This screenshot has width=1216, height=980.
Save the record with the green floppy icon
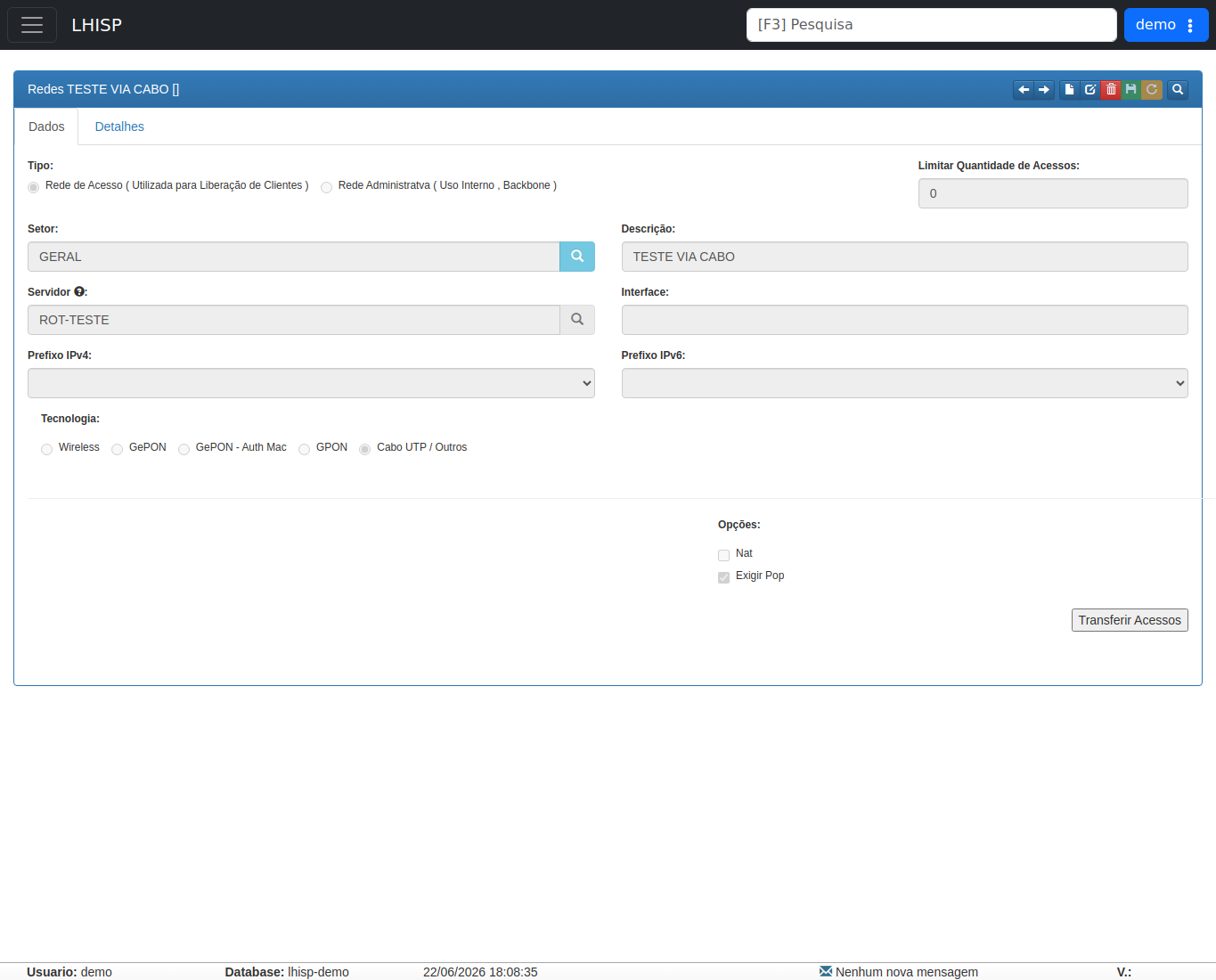pyautogui.click(x=1131, y=90)
